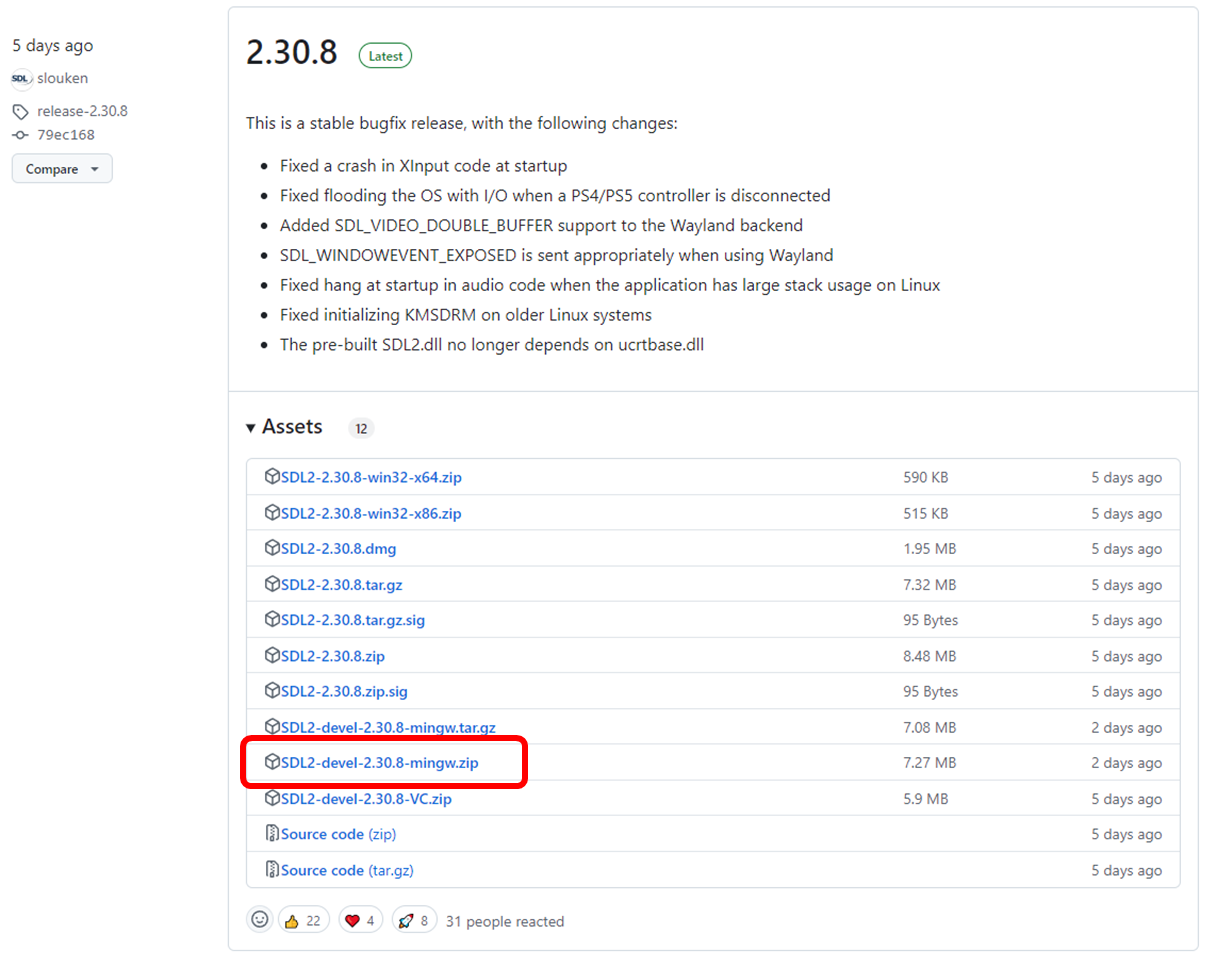Image resolution: width=1217 pixels, height=967 pixels.
Task: Click the SDL_VIDEO_DOUBLE_BUFFER bullet text
Action: coord(541,226)
